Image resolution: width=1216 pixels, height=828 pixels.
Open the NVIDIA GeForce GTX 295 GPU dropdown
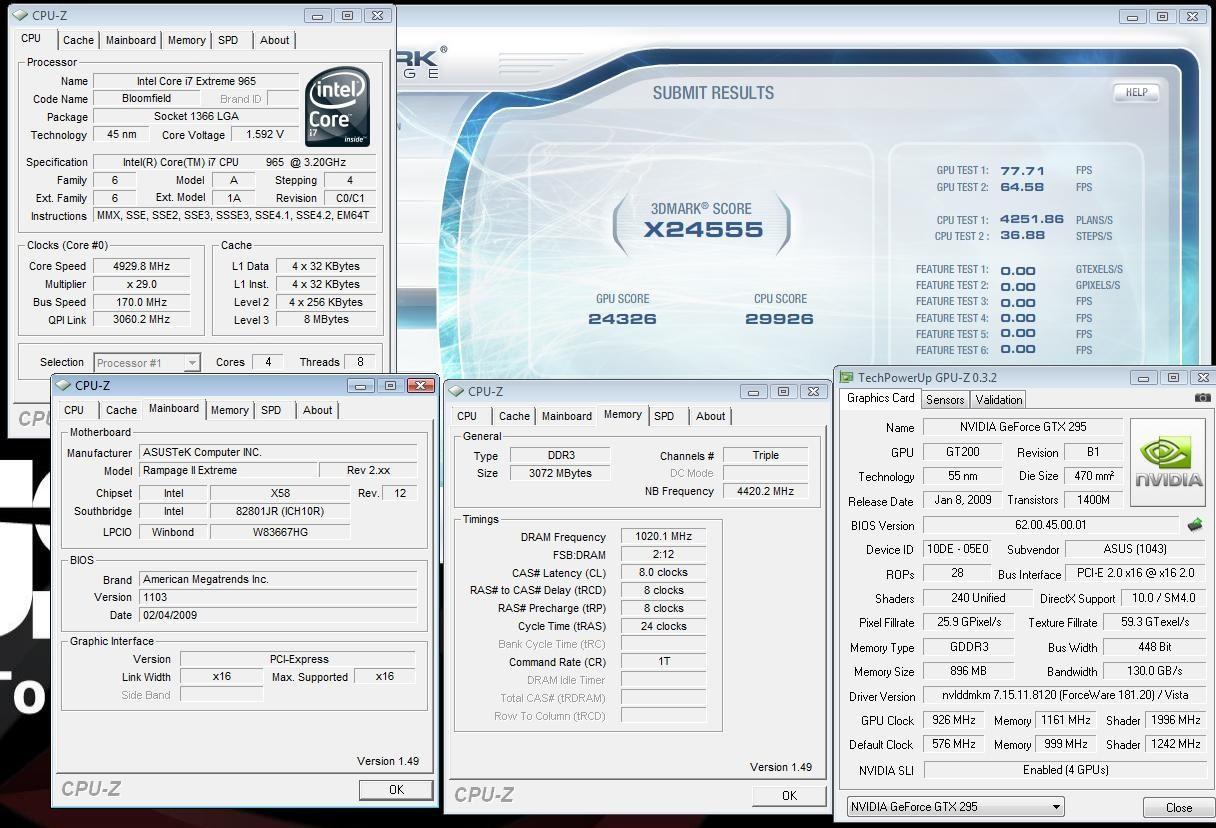tap(955, 806)
